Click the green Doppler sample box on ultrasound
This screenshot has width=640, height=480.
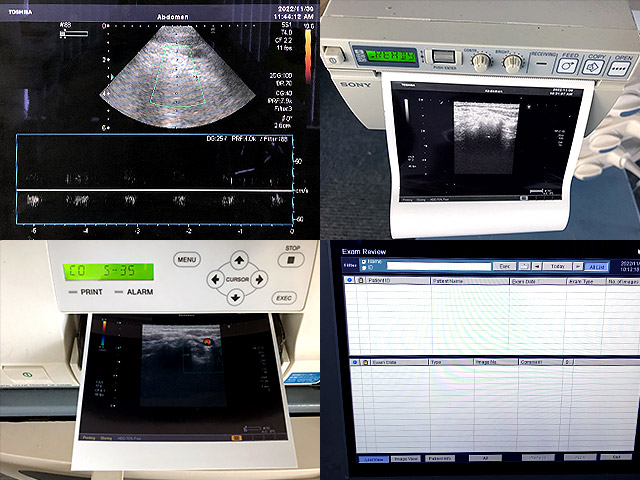tap(177, 76)
